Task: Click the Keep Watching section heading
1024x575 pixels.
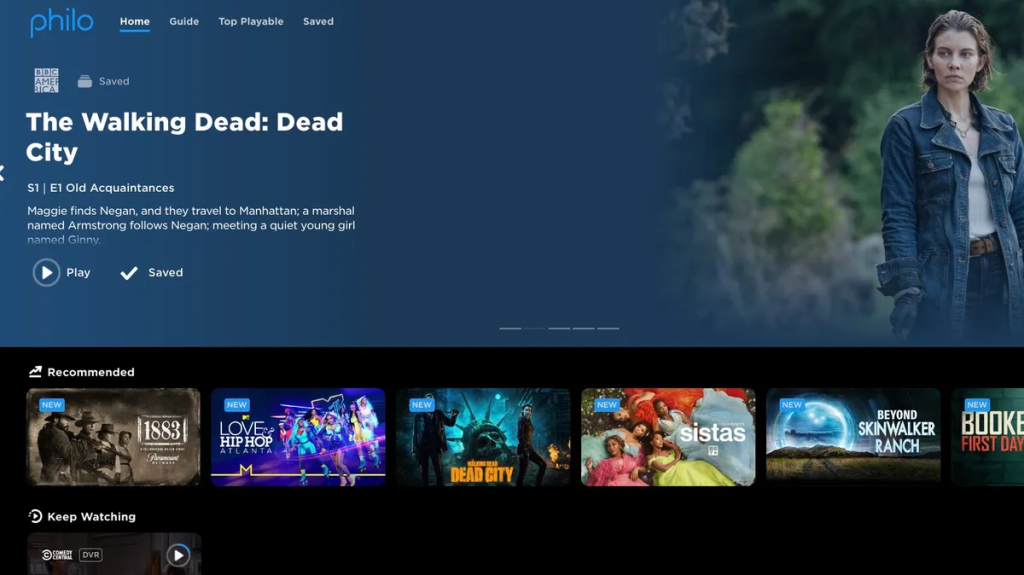Action: (91, 516)
